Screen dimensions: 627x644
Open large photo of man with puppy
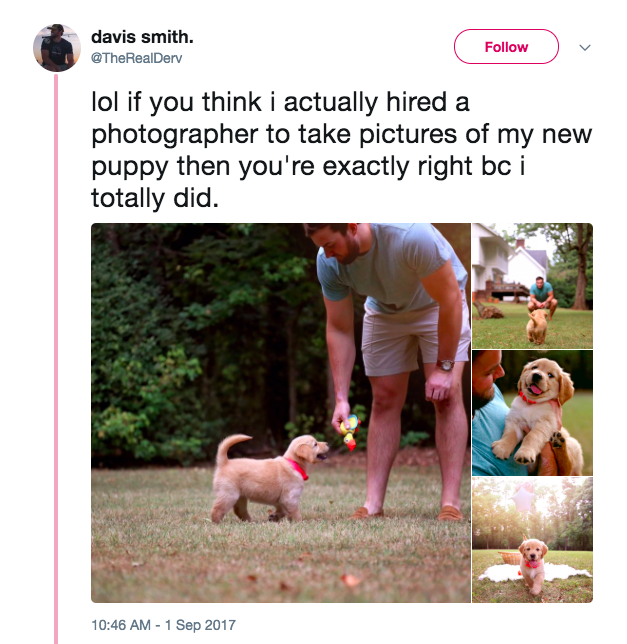coord(280,412)
